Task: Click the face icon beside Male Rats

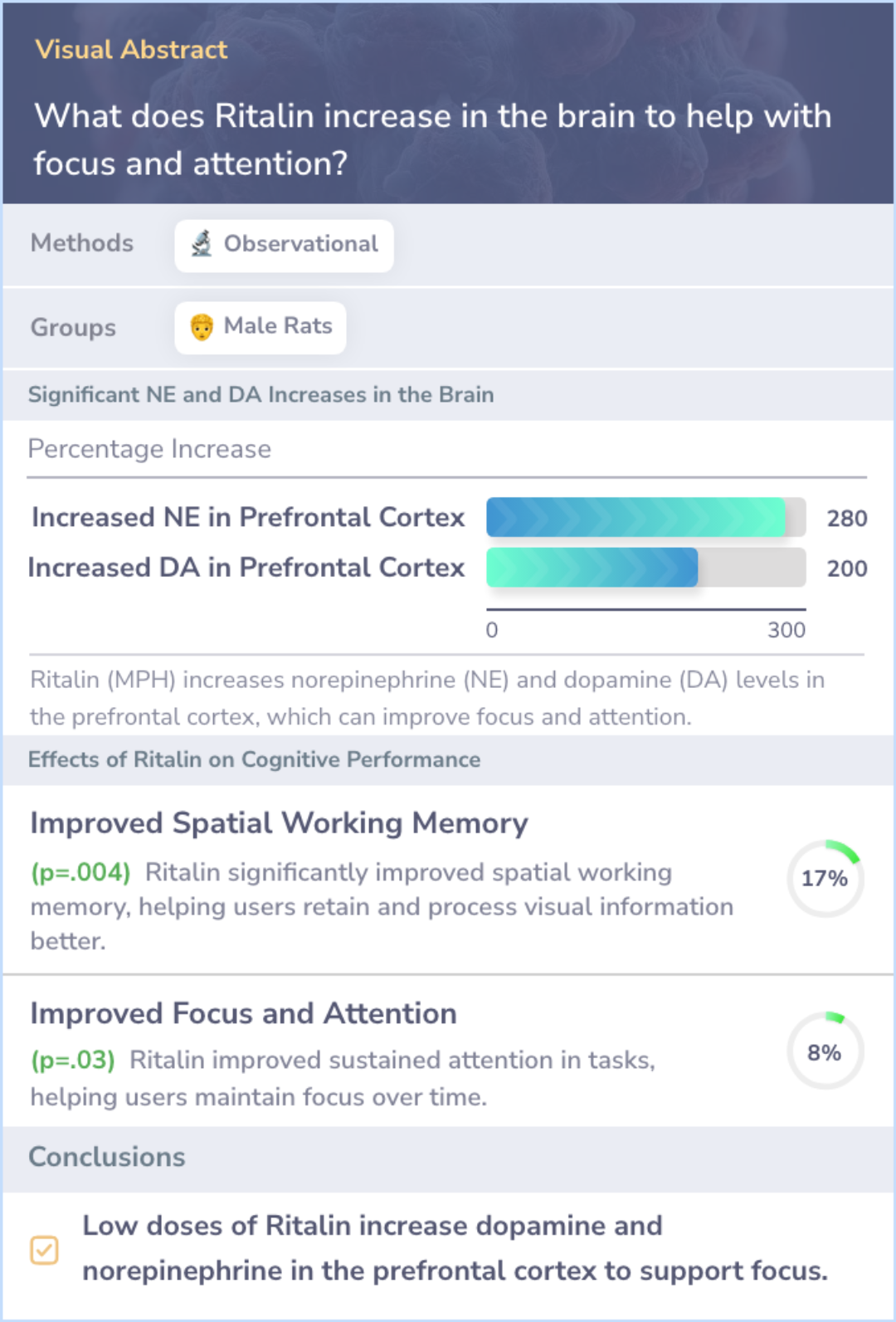Action: point(202,327)
